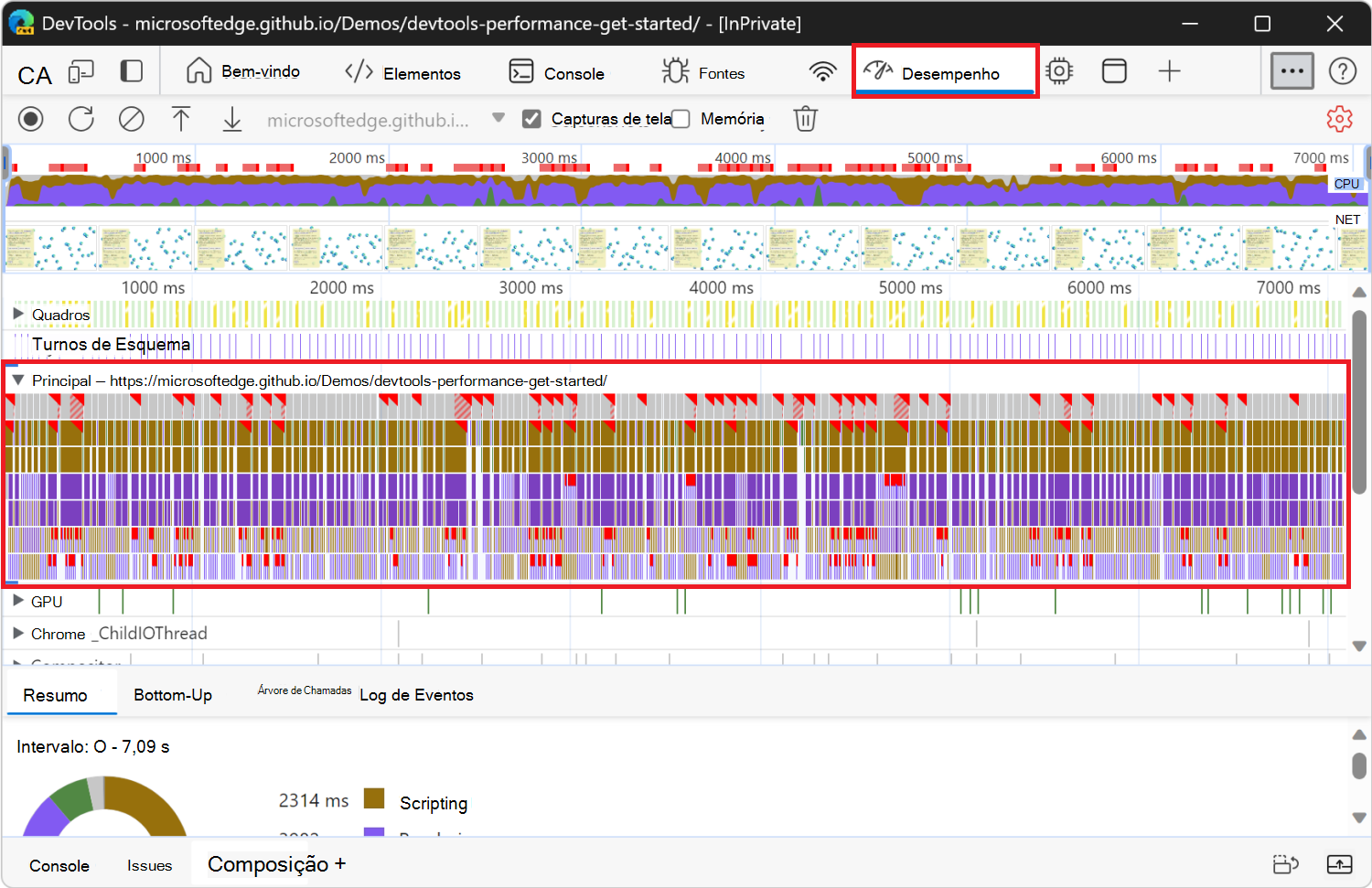Switch to the Elementos tab
1372x888 pixels.
(x=403, y=73)
